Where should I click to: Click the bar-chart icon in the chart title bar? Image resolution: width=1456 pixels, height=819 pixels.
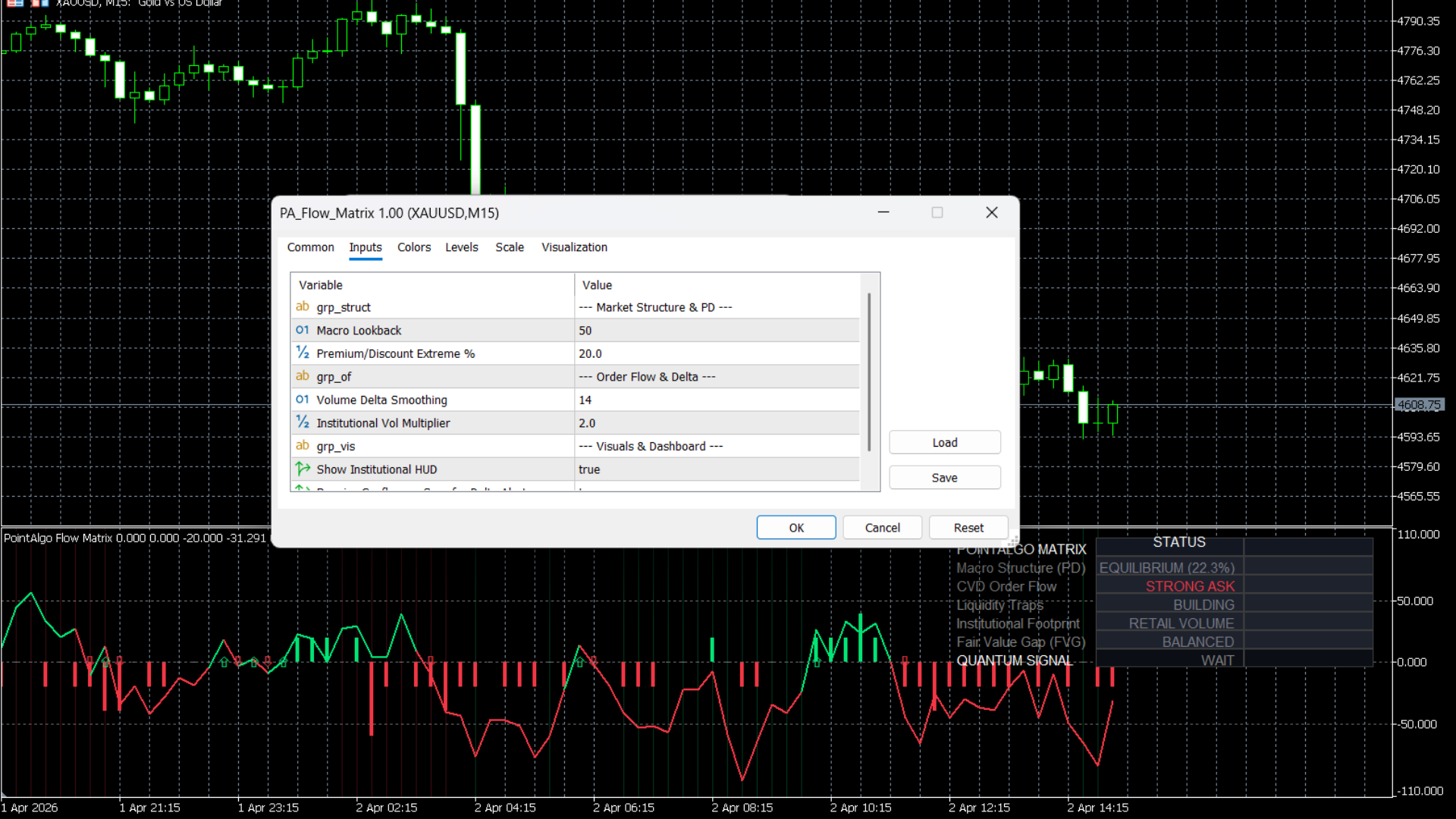pyautogui.click(x=14, y=4)
